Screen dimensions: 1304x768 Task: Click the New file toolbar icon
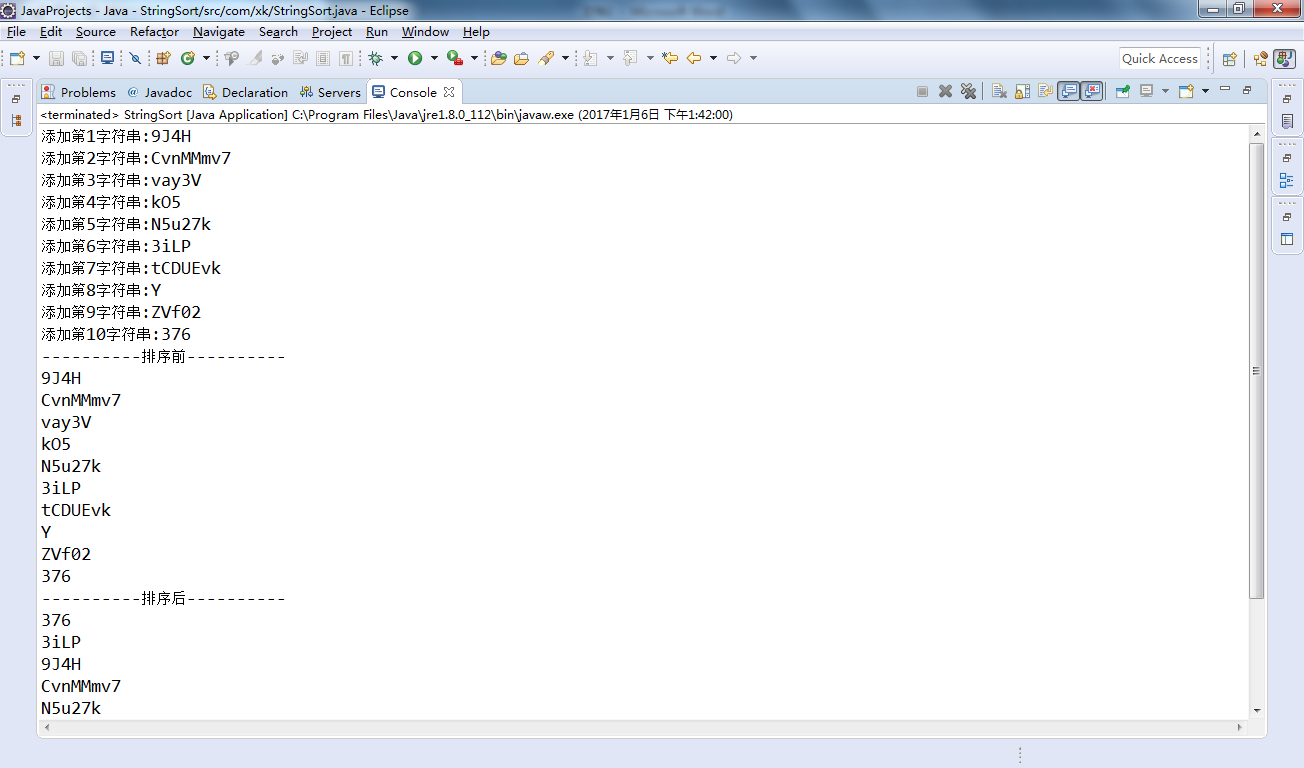pyautogui.click(x=17, y=58)
